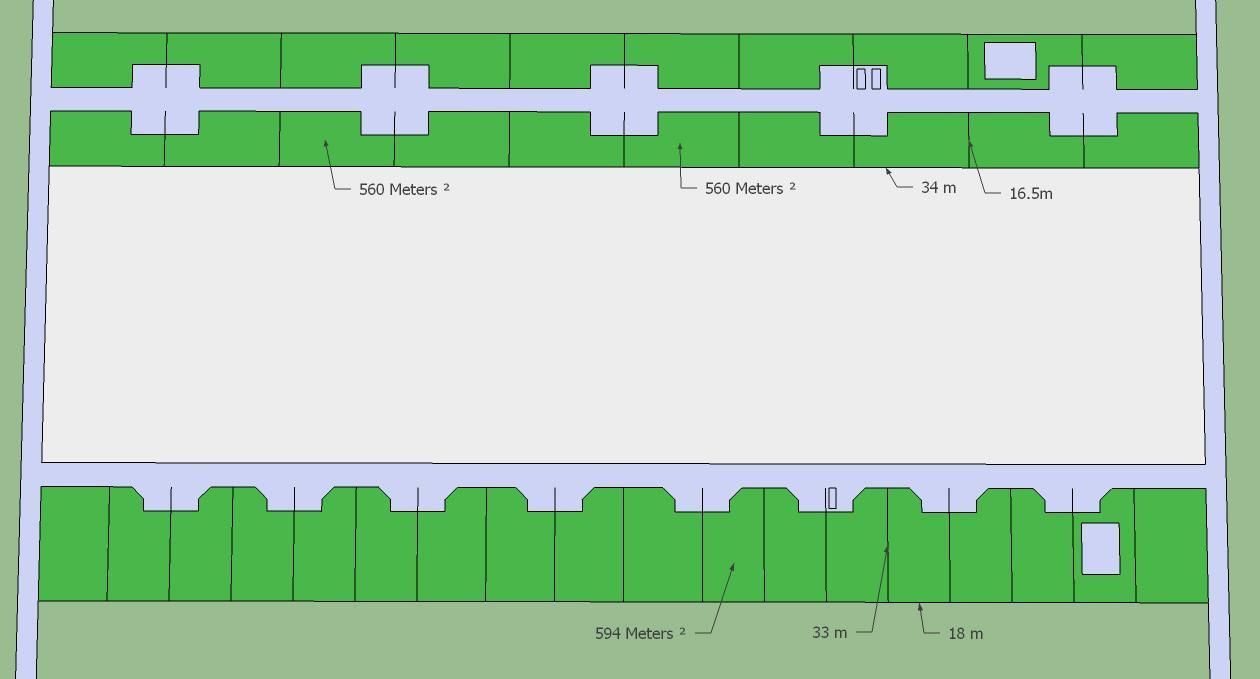This screenshot has height=679, width=1260.
Task: Select the "33 m" dimension label
Action: 829,633
